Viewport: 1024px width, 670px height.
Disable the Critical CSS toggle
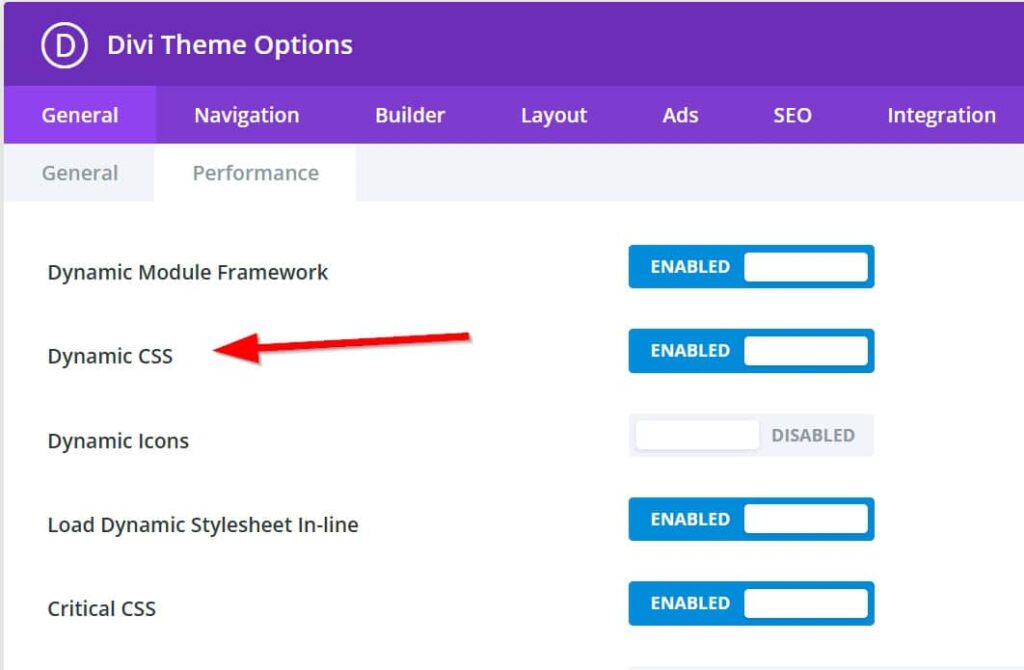click(751, 603)
